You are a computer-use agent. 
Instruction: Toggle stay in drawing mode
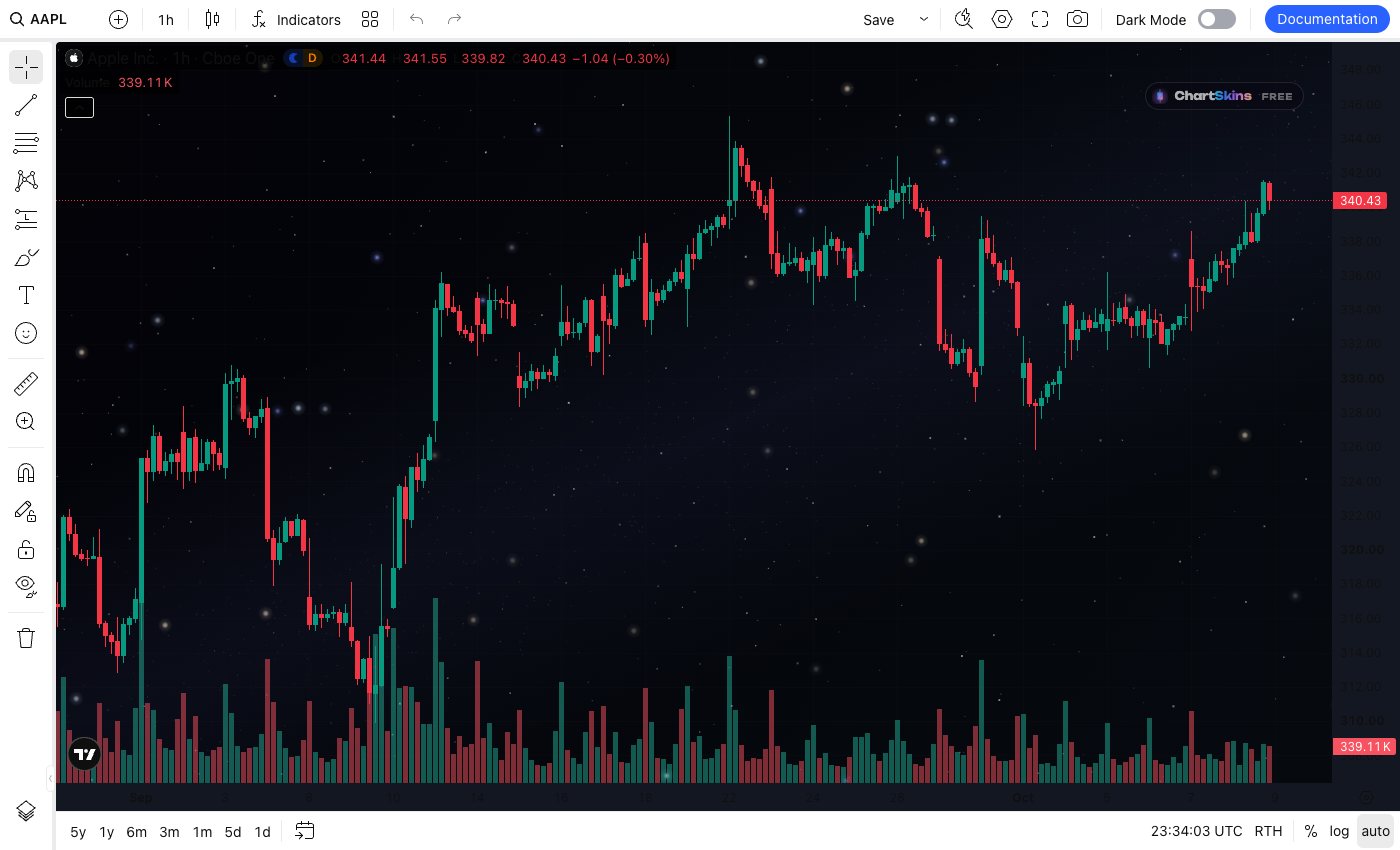pyautogui.click(x=26, y=511)
